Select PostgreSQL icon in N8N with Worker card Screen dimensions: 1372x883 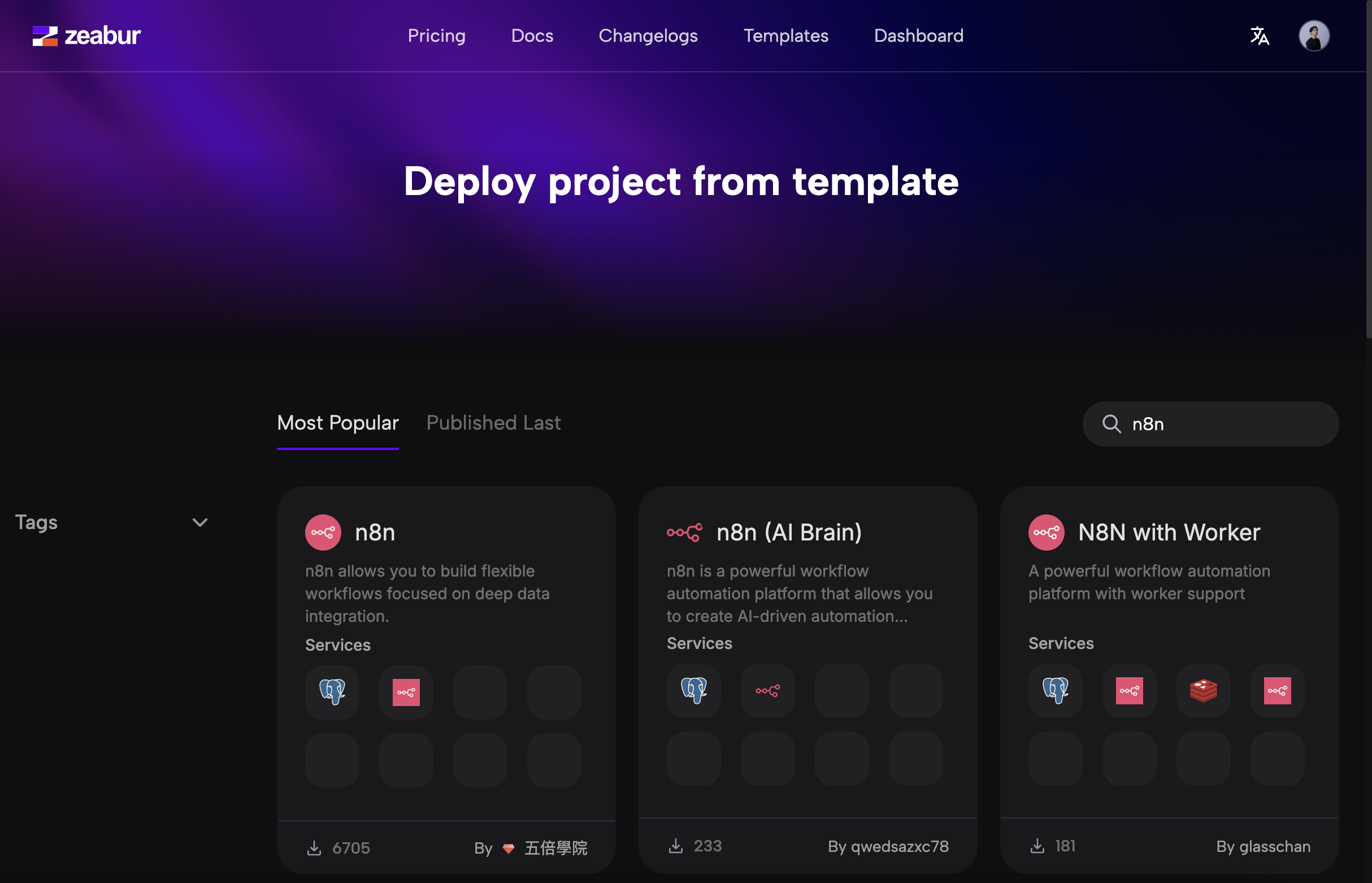coord(1055,690)
